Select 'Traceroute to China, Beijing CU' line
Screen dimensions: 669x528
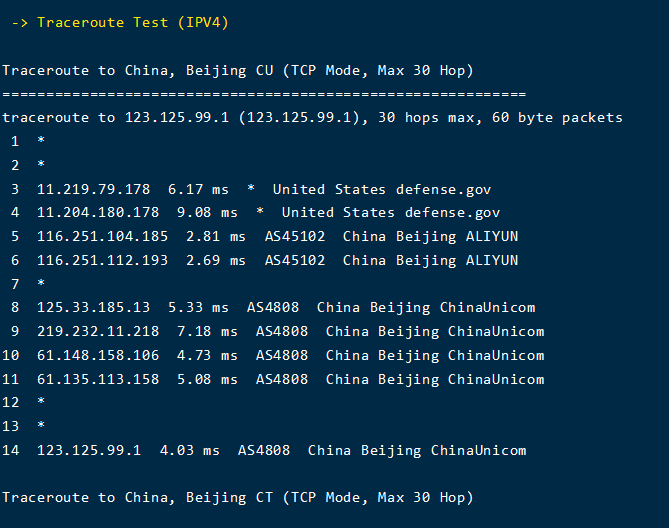pyautogui.click(x=238, y=70)
